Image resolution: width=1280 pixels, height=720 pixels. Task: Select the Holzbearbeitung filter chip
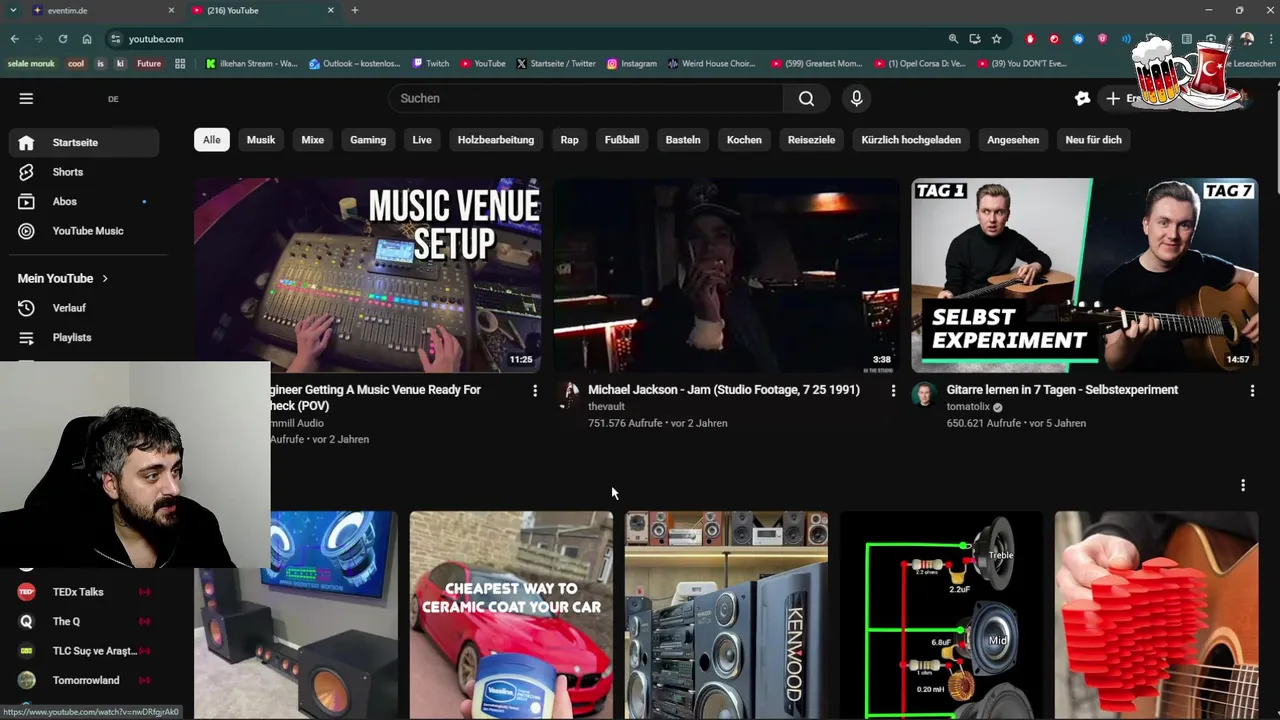[496, 140]
